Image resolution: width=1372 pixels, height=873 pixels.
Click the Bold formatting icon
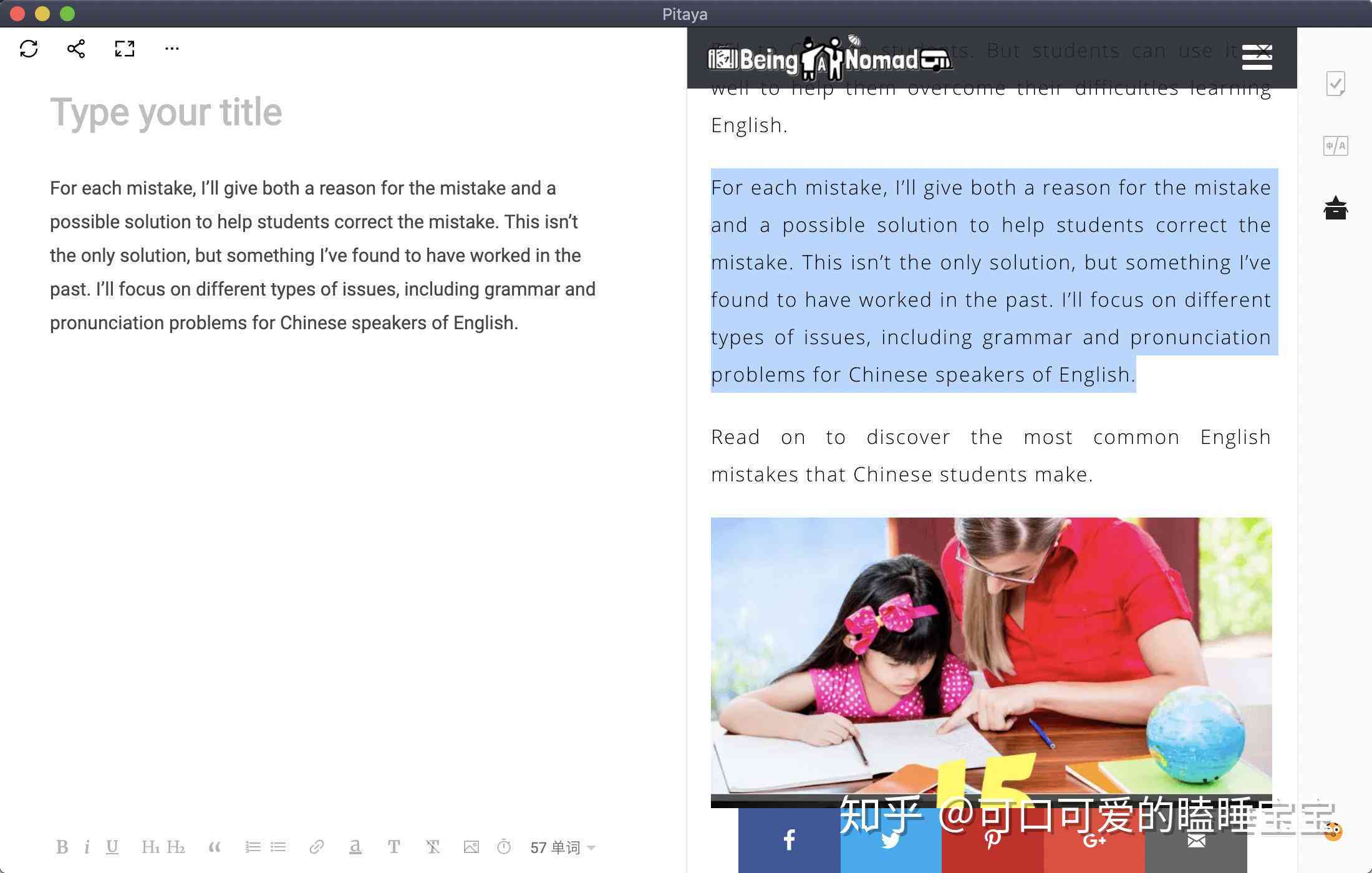(x=61, y=847)
